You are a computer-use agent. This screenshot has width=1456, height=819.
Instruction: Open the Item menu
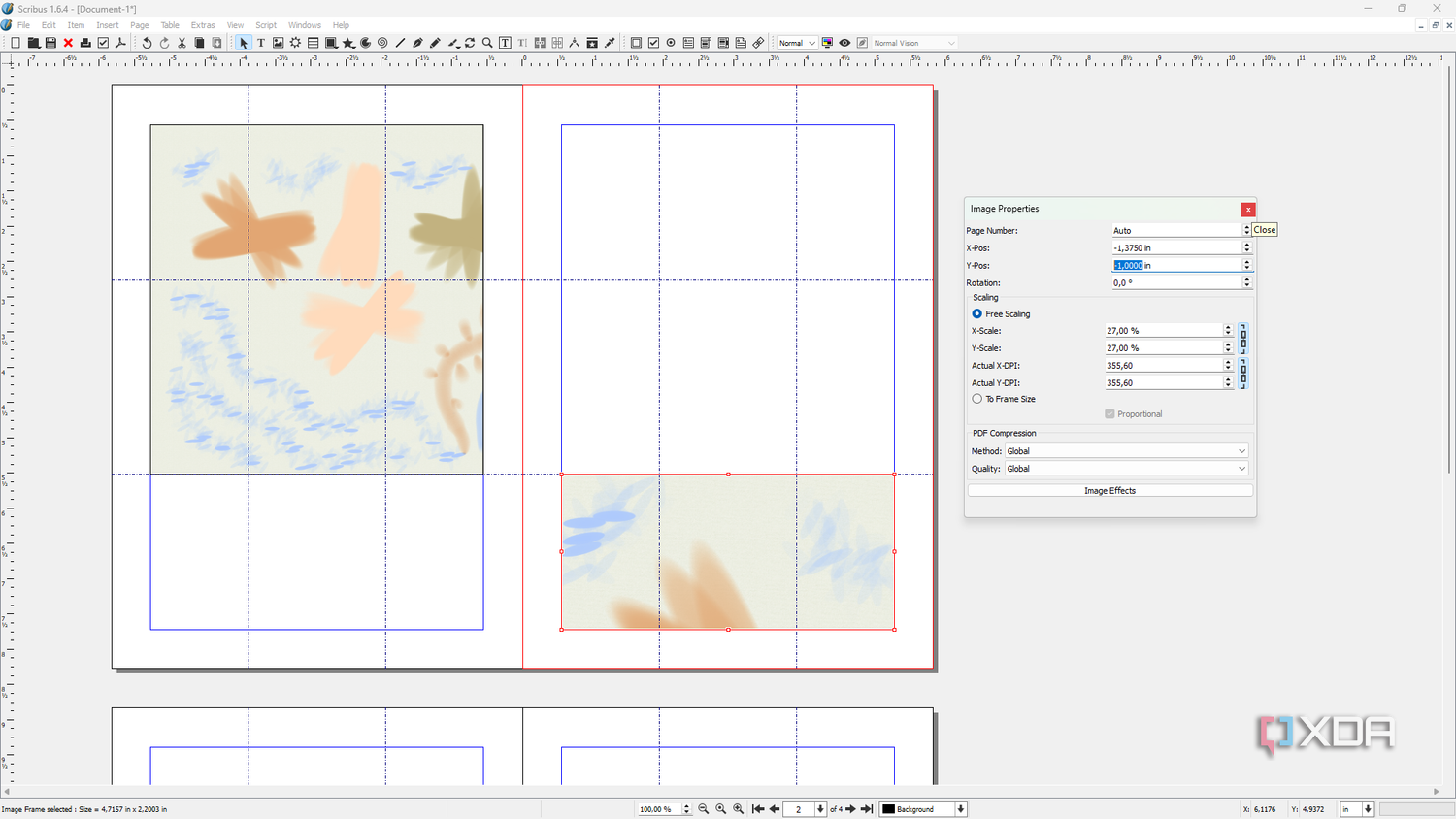point(76,25)
